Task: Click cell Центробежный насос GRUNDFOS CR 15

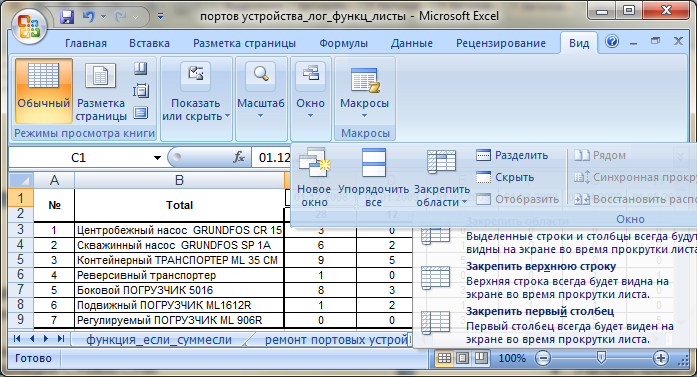Action: (179, 230)
